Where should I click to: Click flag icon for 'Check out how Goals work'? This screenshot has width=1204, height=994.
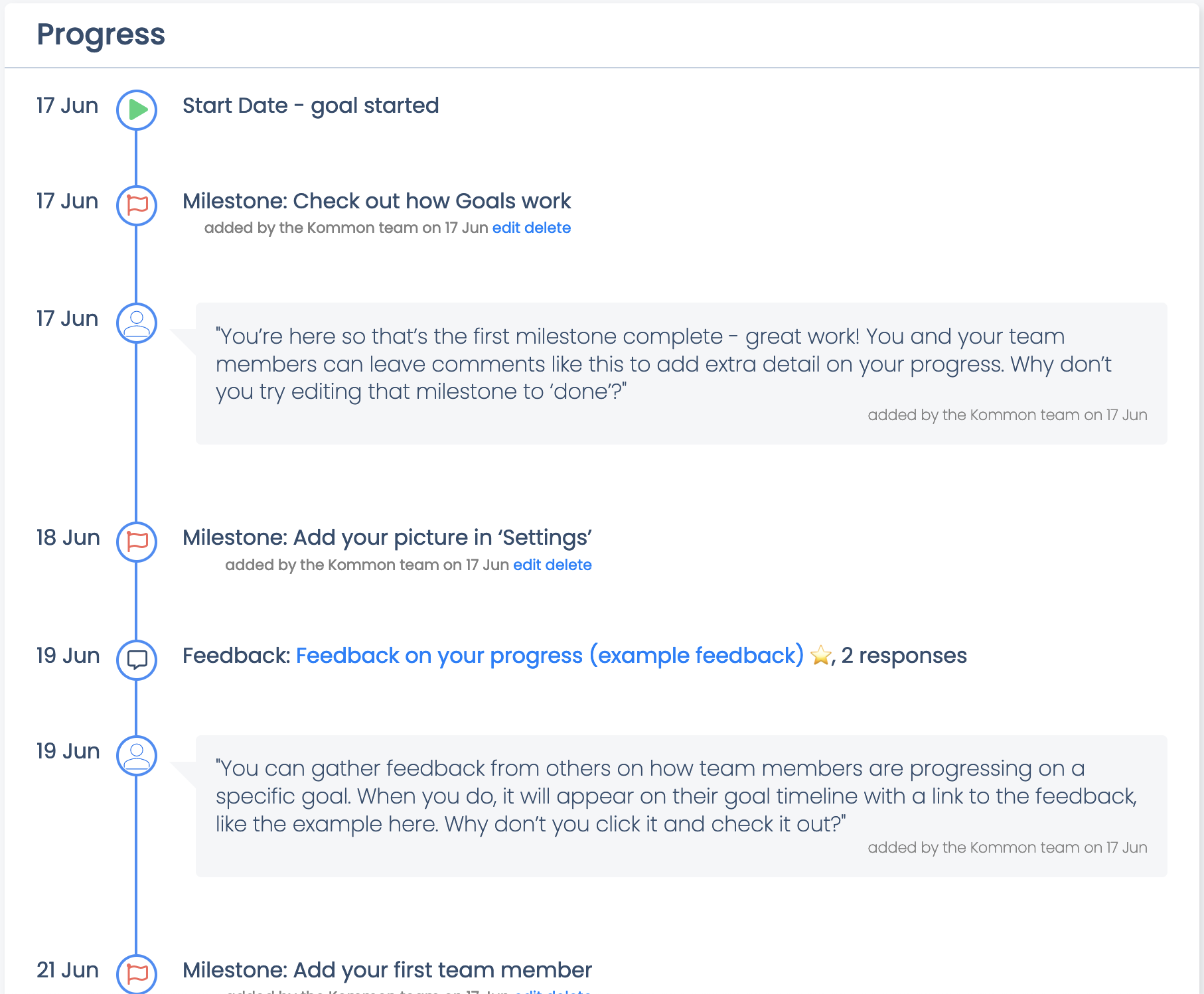coord(137,205)
